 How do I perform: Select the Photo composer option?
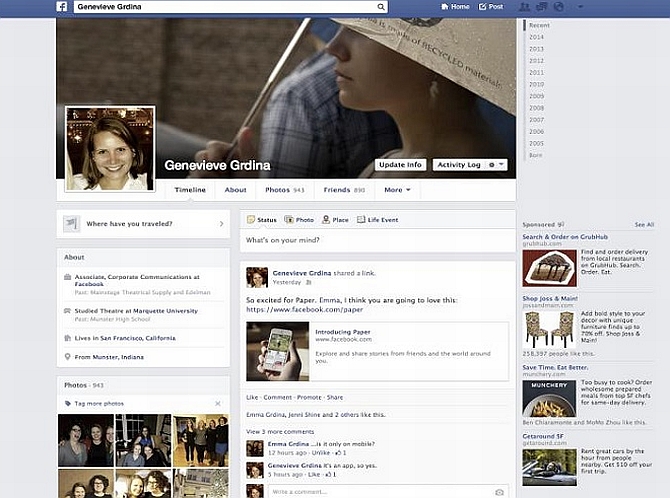(299, 220)
